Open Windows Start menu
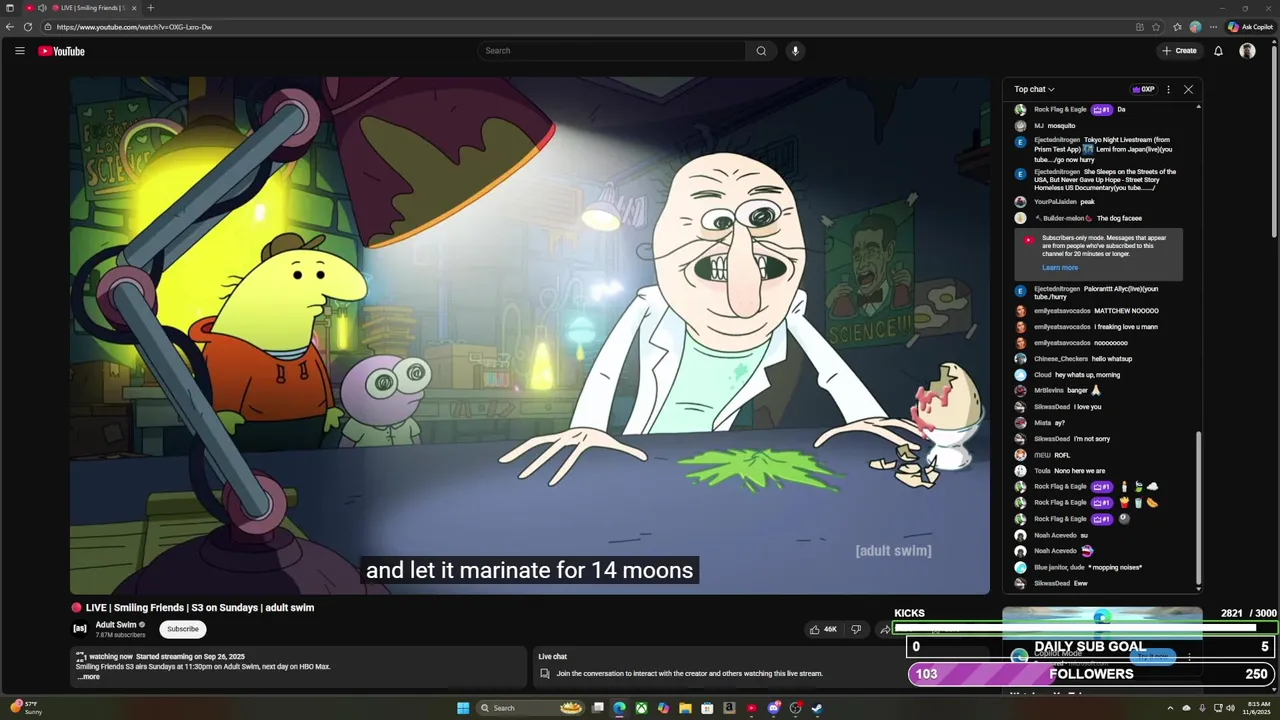The image size is (1280, 720). coord(463,708)
